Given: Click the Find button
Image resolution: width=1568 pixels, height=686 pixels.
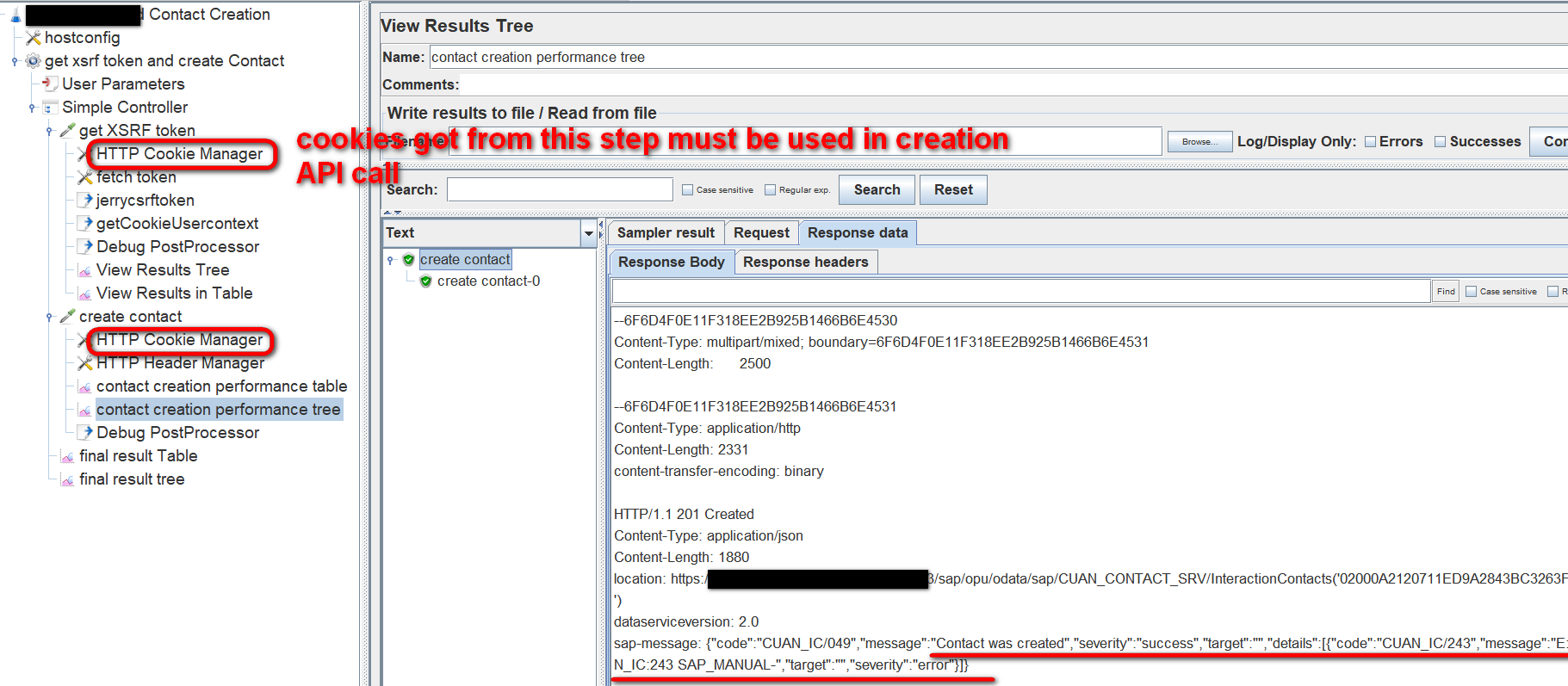Looking at the screenshot, I should (1446, 292).
